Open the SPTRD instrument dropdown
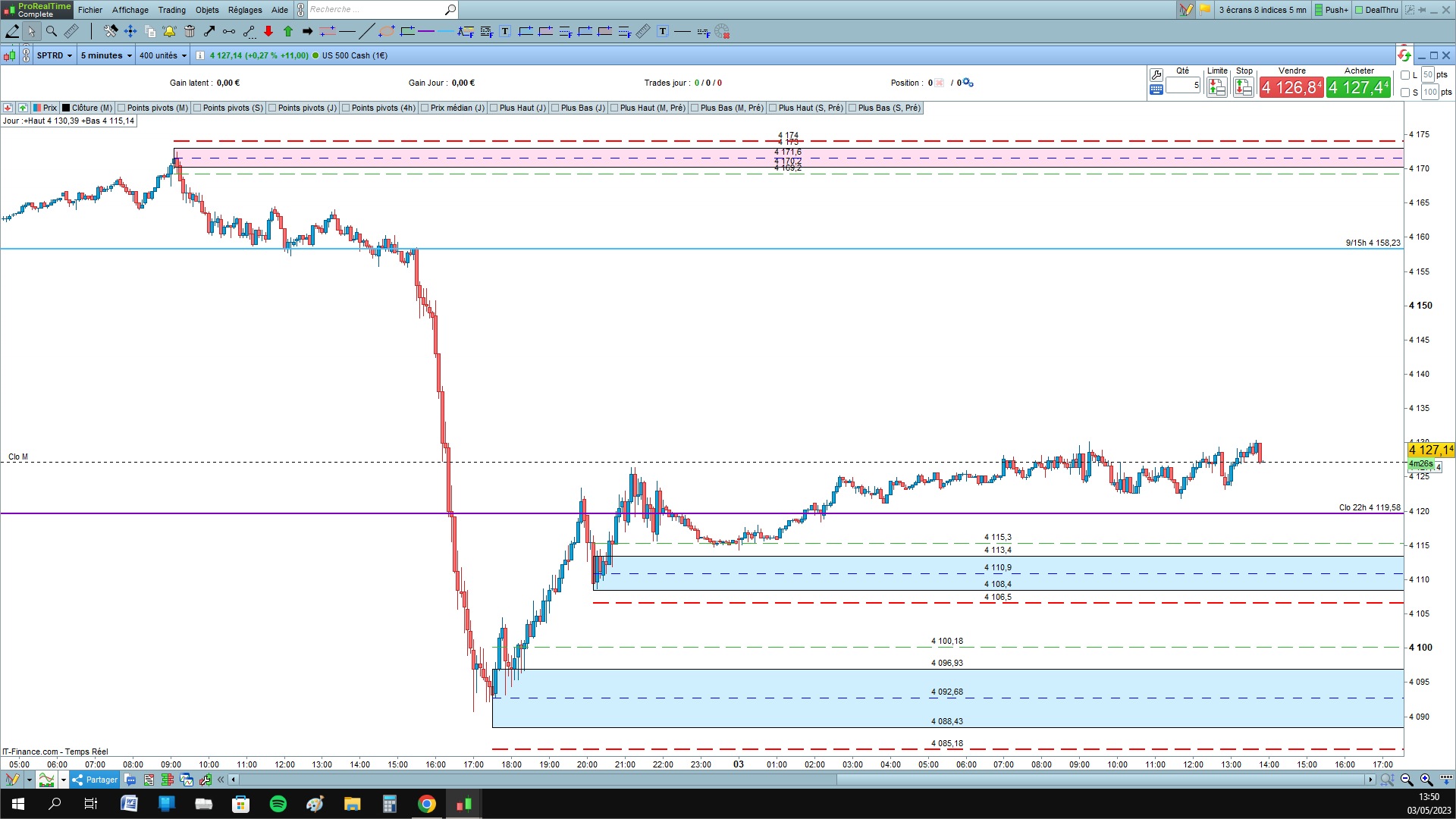Screen dimensions: 1456x819 (x=55, y=55)
